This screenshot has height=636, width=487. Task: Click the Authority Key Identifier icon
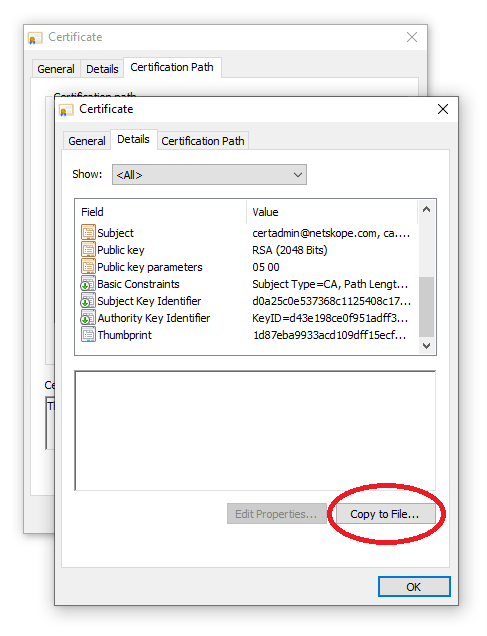[88, 318]
